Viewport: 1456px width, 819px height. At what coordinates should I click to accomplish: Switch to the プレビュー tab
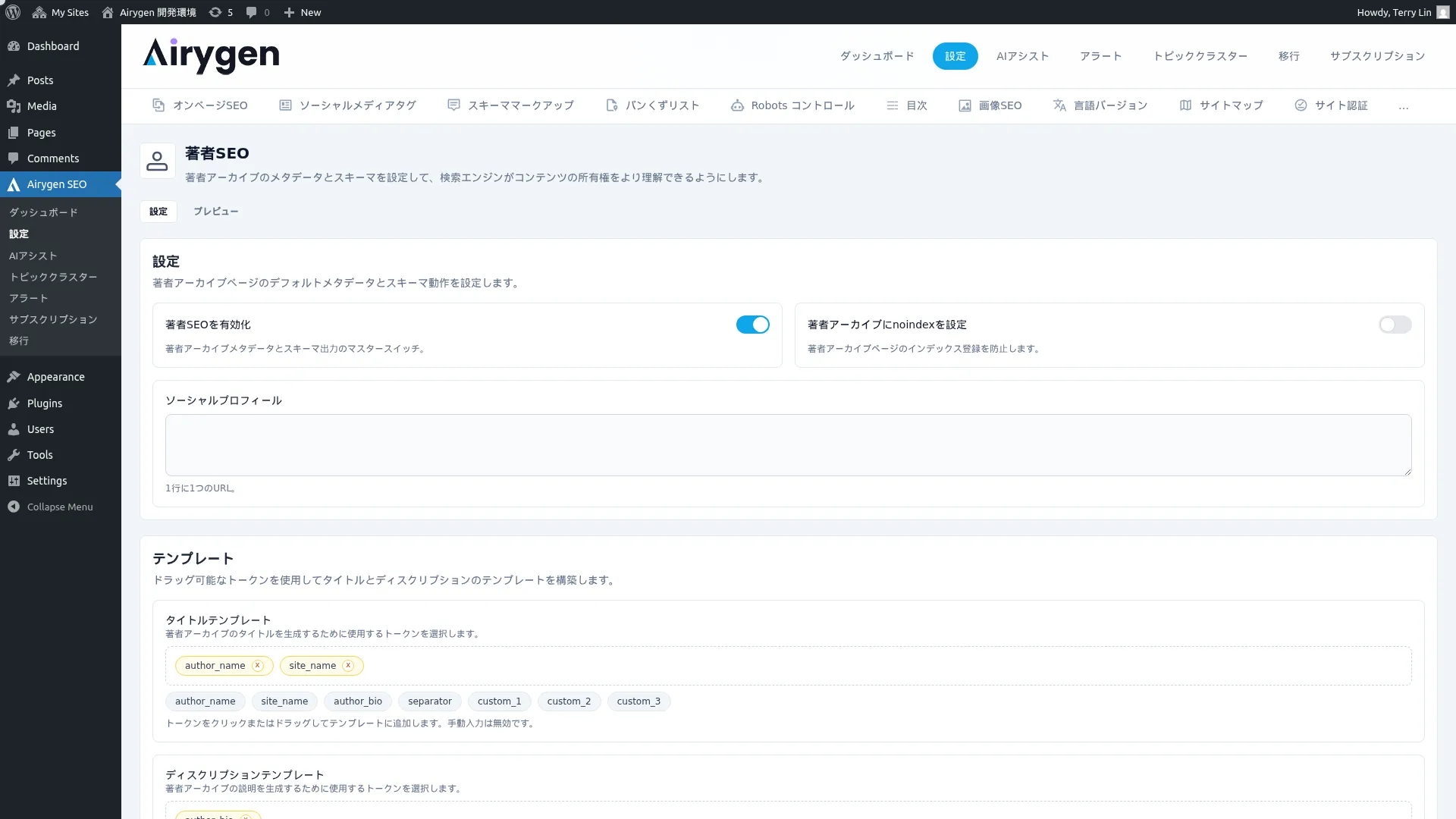(x=215, y=212)
